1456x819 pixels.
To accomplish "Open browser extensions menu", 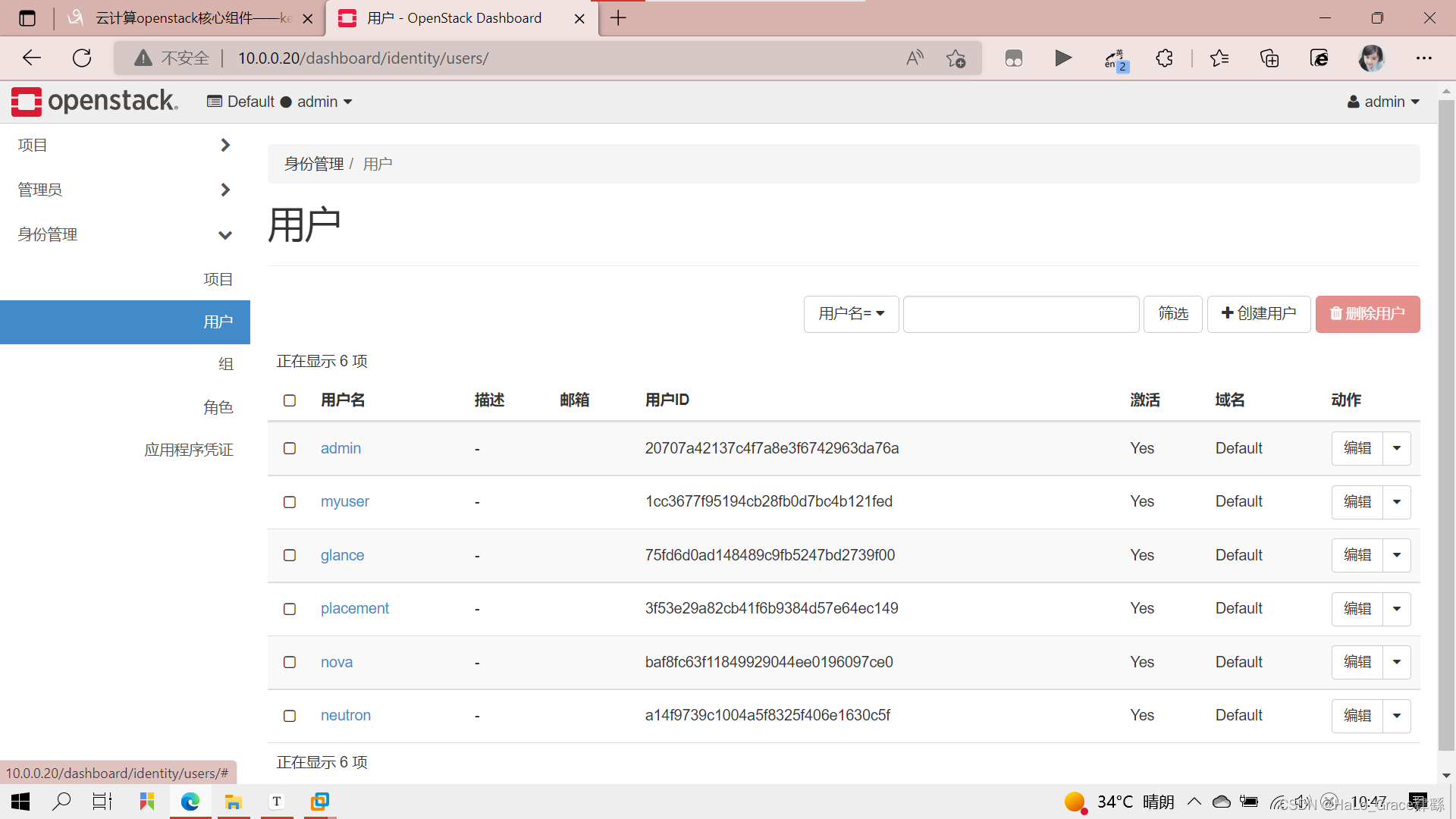I will click(1164, 58).
